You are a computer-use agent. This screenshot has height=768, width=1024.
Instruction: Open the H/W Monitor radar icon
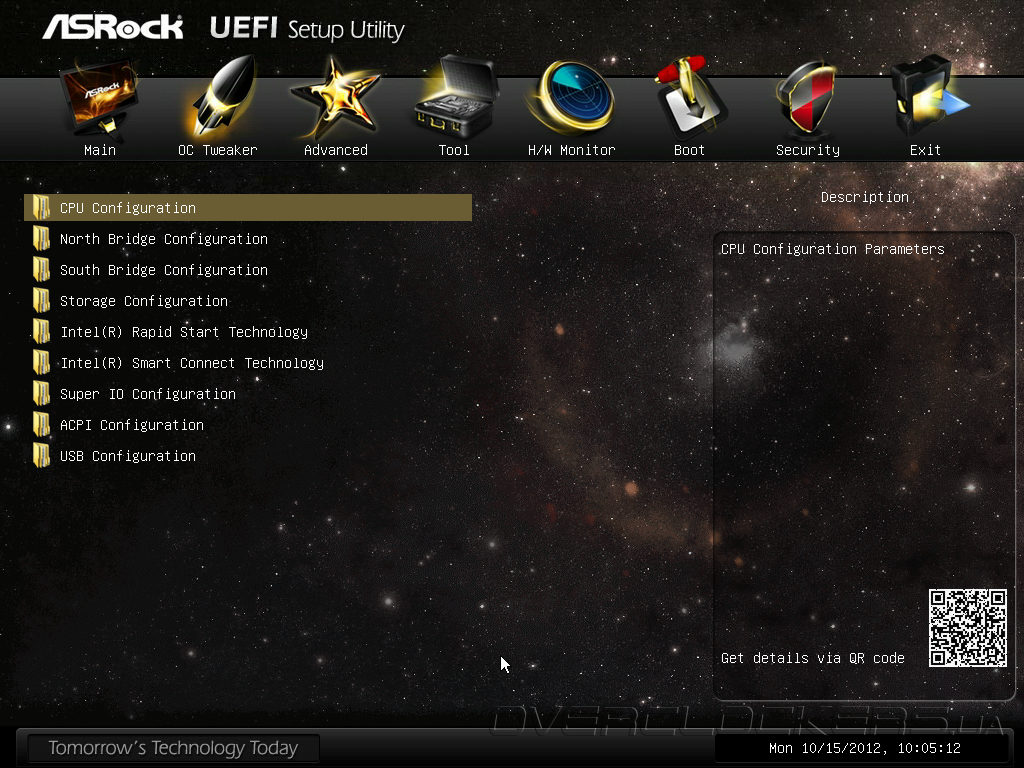pyautogui.click(x=572, y=97)
